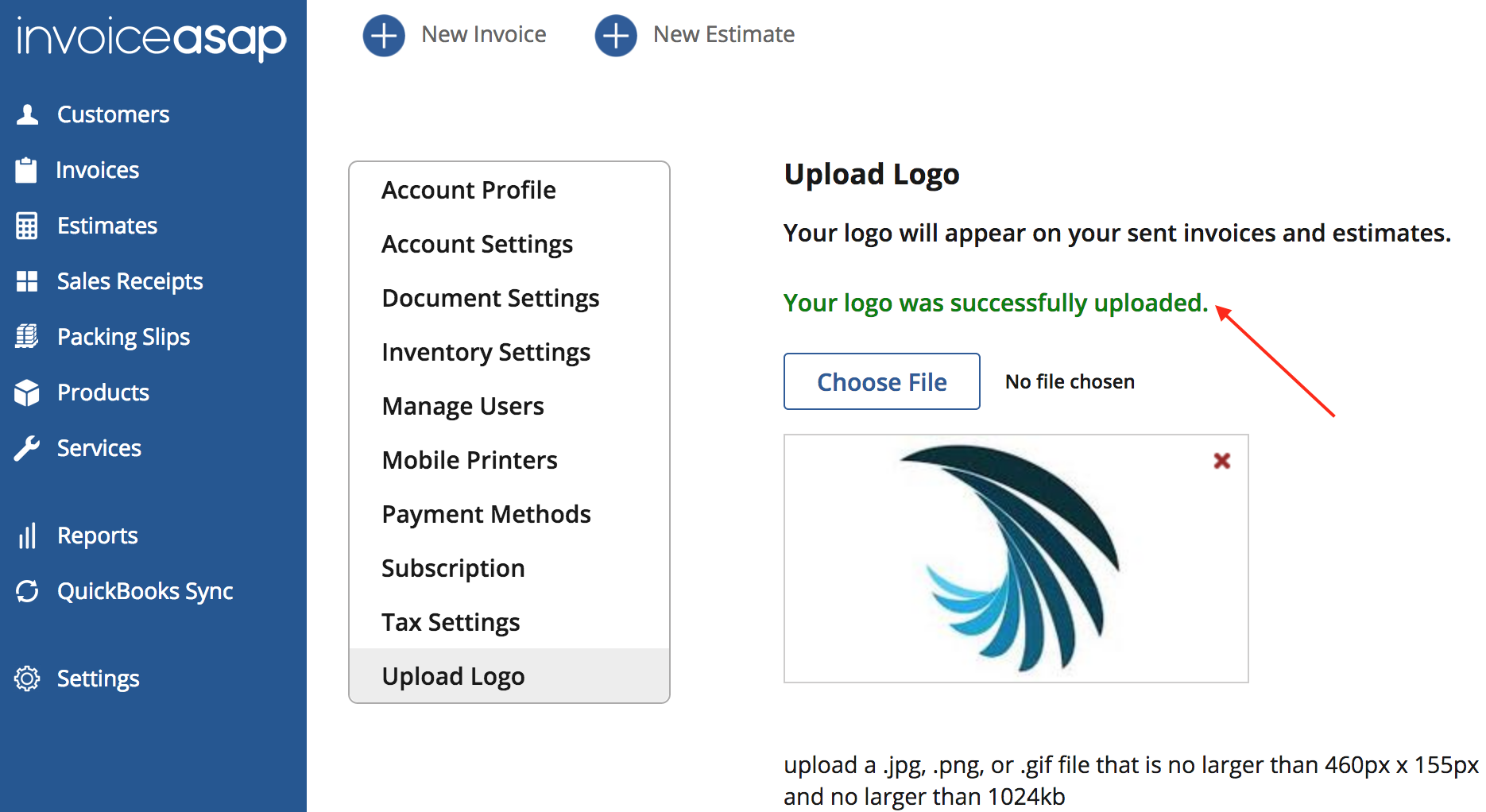Viewport: 1486px width, 812px height.
Task: Click the Customers person icon
Action: [27, 114]
